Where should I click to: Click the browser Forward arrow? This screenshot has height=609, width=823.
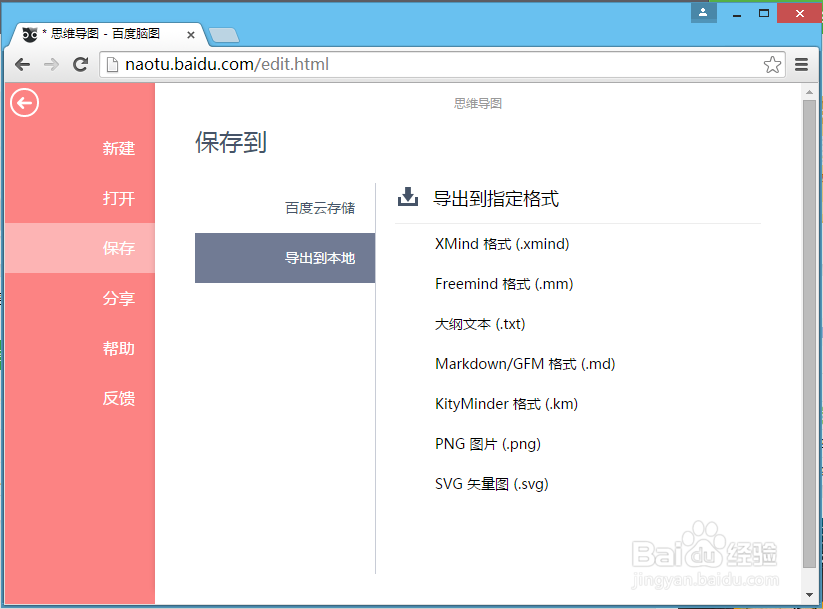click(x=51, y=65)
